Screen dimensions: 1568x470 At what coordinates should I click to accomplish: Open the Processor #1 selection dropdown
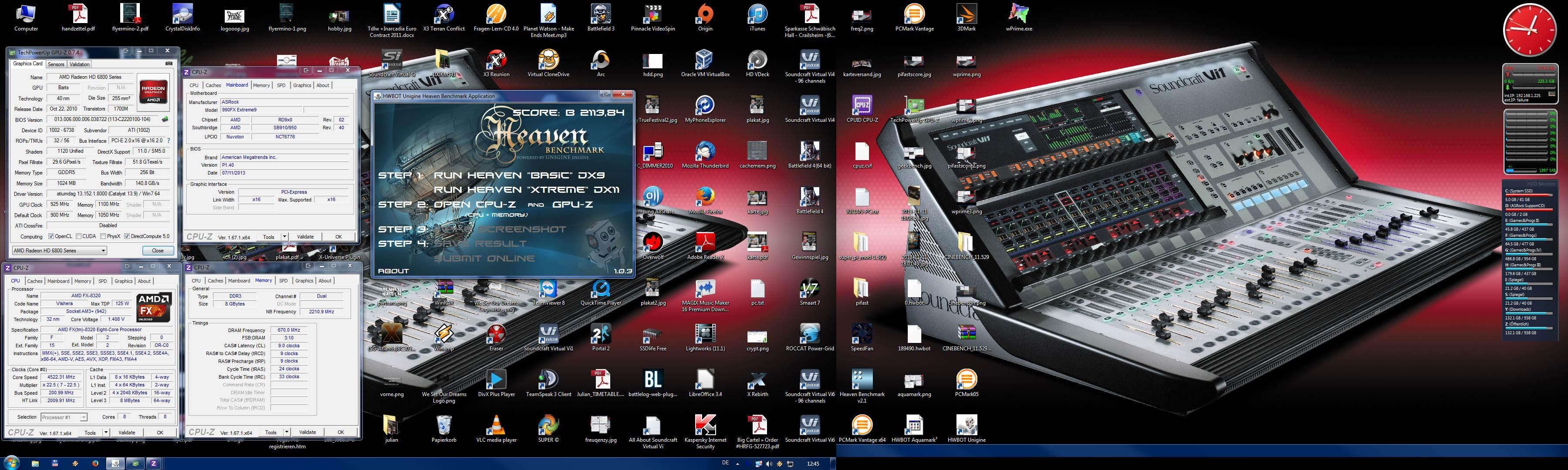(x=64, y=417)
